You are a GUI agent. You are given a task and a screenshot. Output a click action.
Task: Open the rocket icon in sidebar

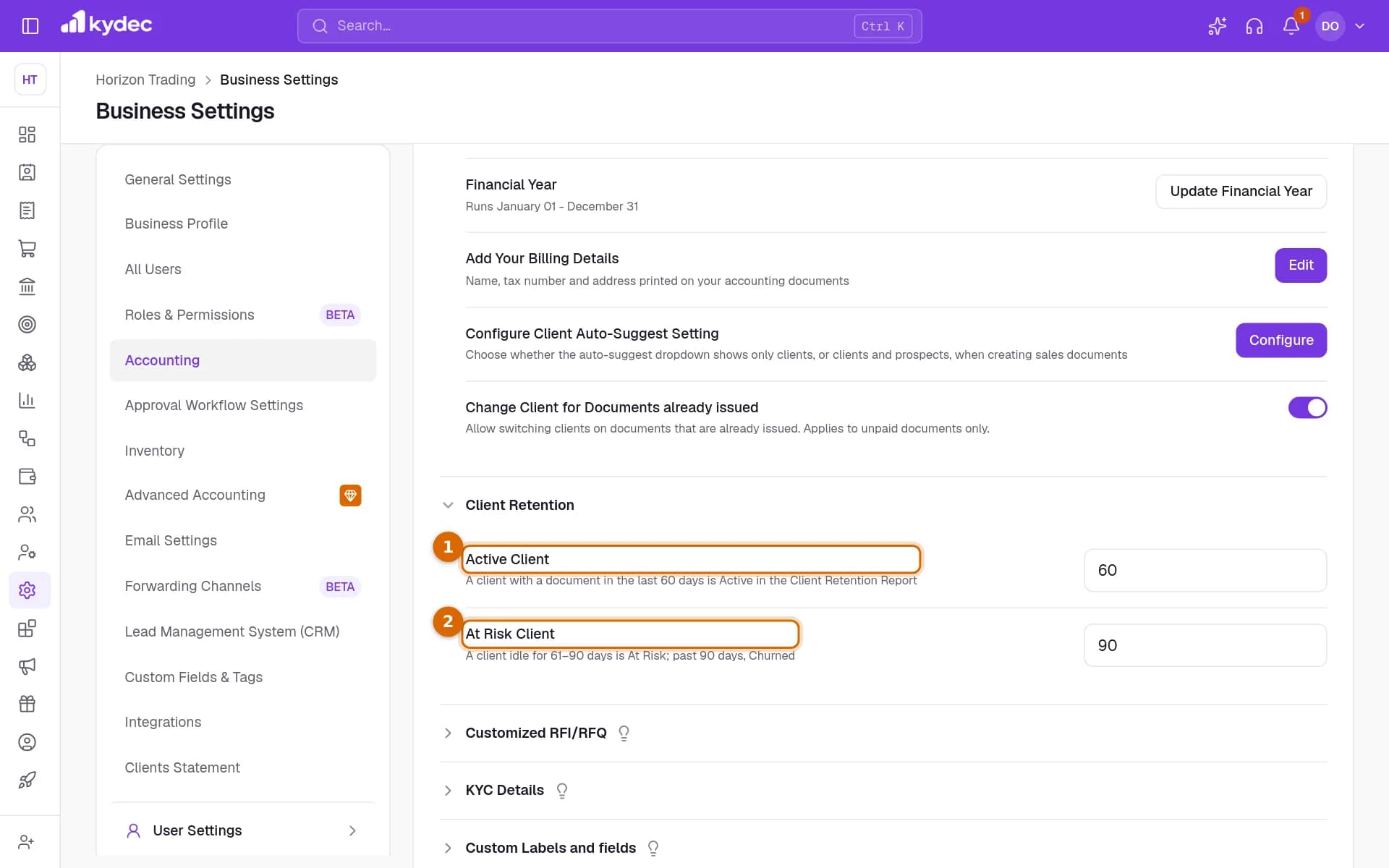point(27,780)
